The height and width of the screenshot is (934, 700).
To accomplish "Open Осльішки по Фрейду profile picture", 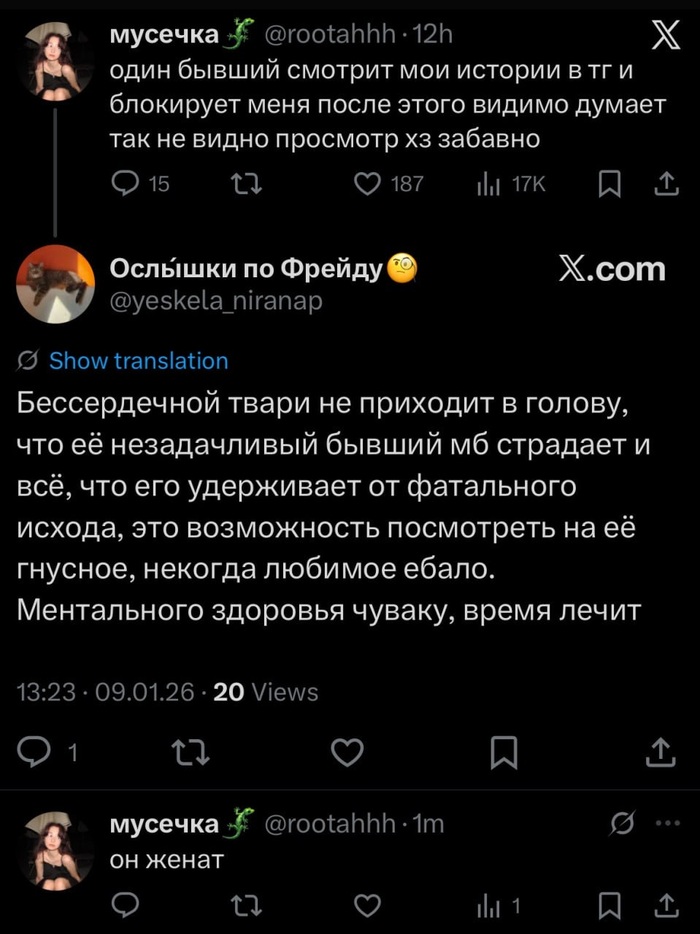I will pos(55,283).
